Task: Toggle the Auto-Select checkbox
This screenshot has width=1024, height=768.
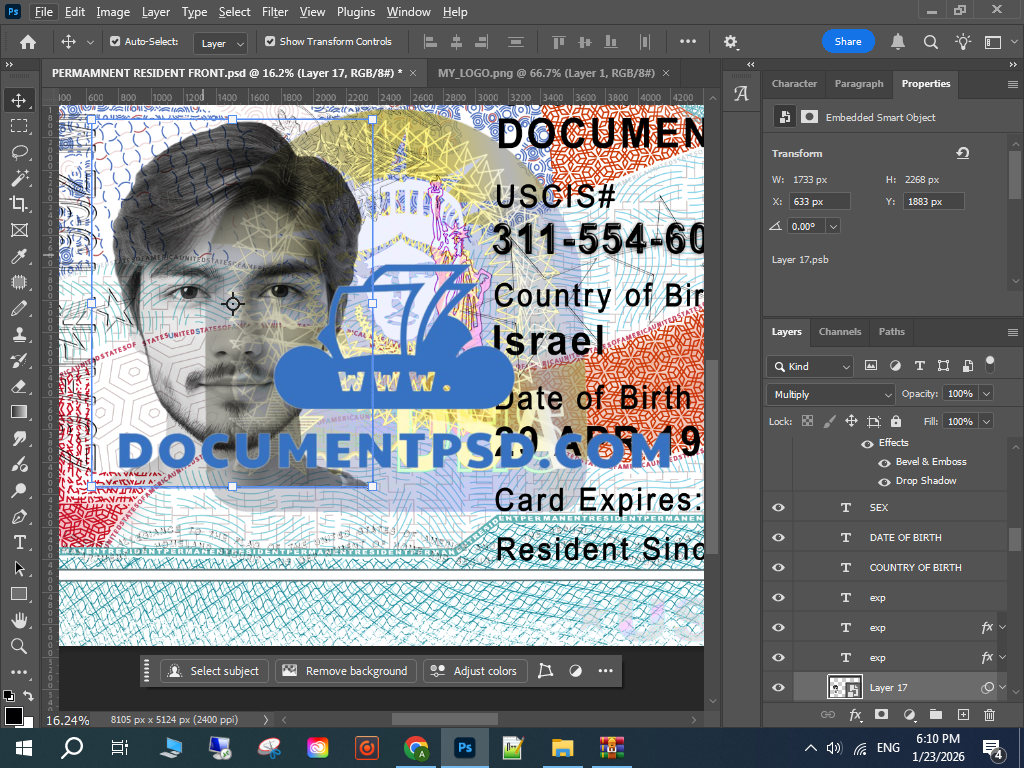Action: point(115,42)
